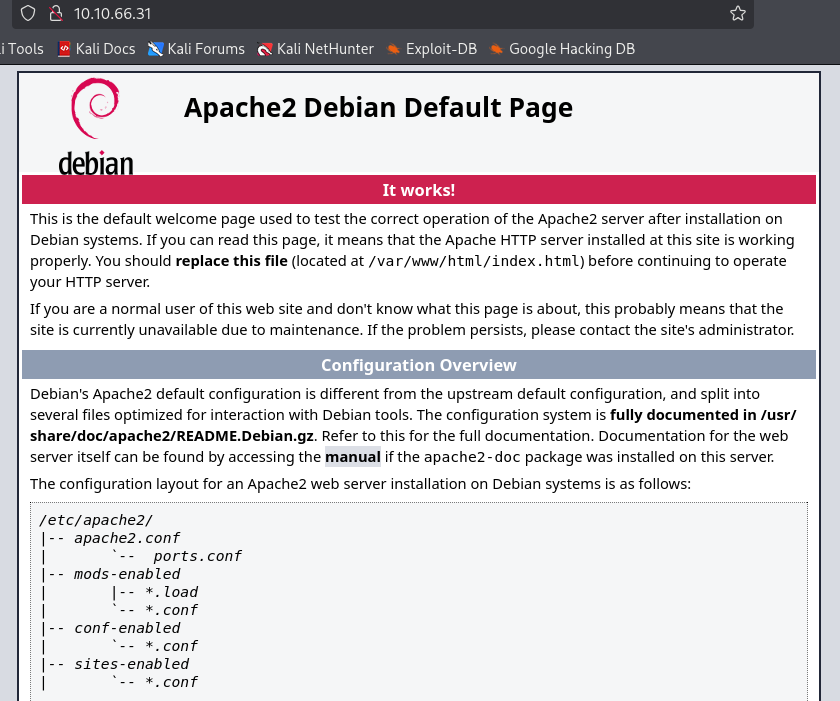
Task: Click the apache2.conf tree entry
Action: tap(127, 538)
